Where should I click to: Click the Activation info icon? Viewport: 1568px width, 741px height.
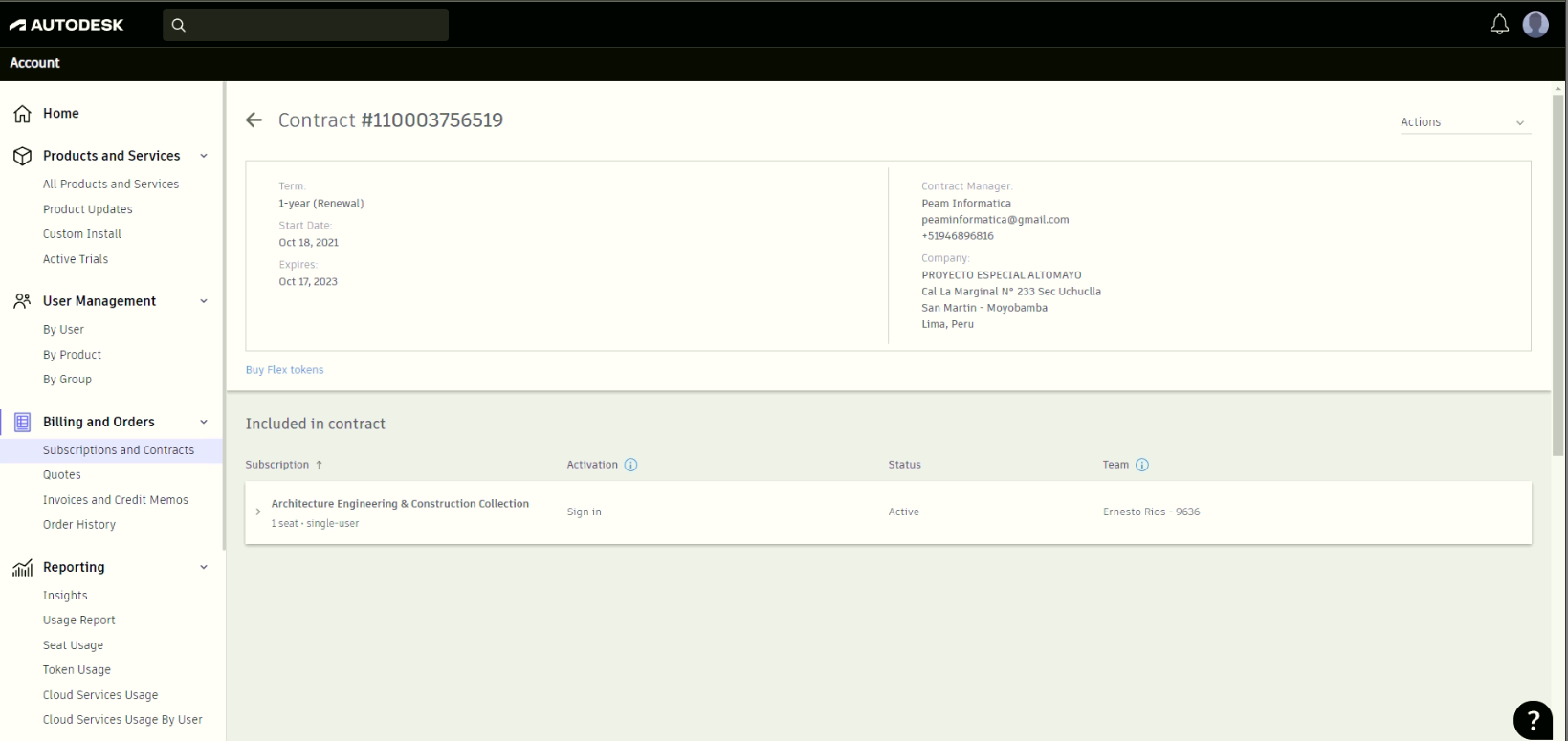click(x=630, y=465)
